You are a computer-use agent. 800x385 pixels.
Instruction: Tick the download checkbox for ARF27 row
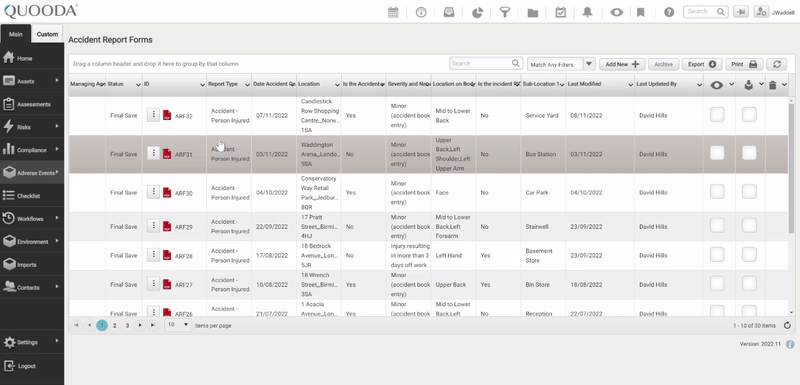click(749, 284)
